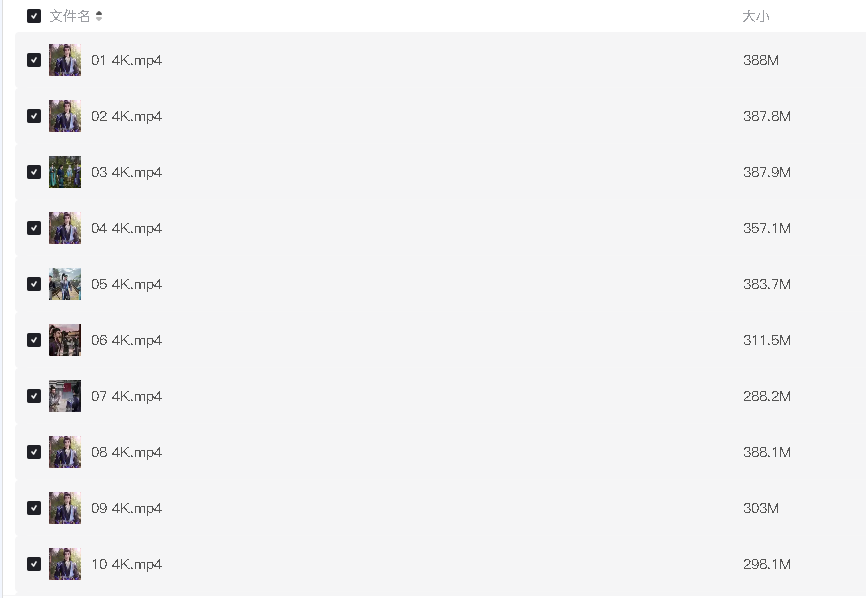Toggle the checkbox next to 05 4K.mp4
This screenshot has width=866, height=598.
(34, 284)
